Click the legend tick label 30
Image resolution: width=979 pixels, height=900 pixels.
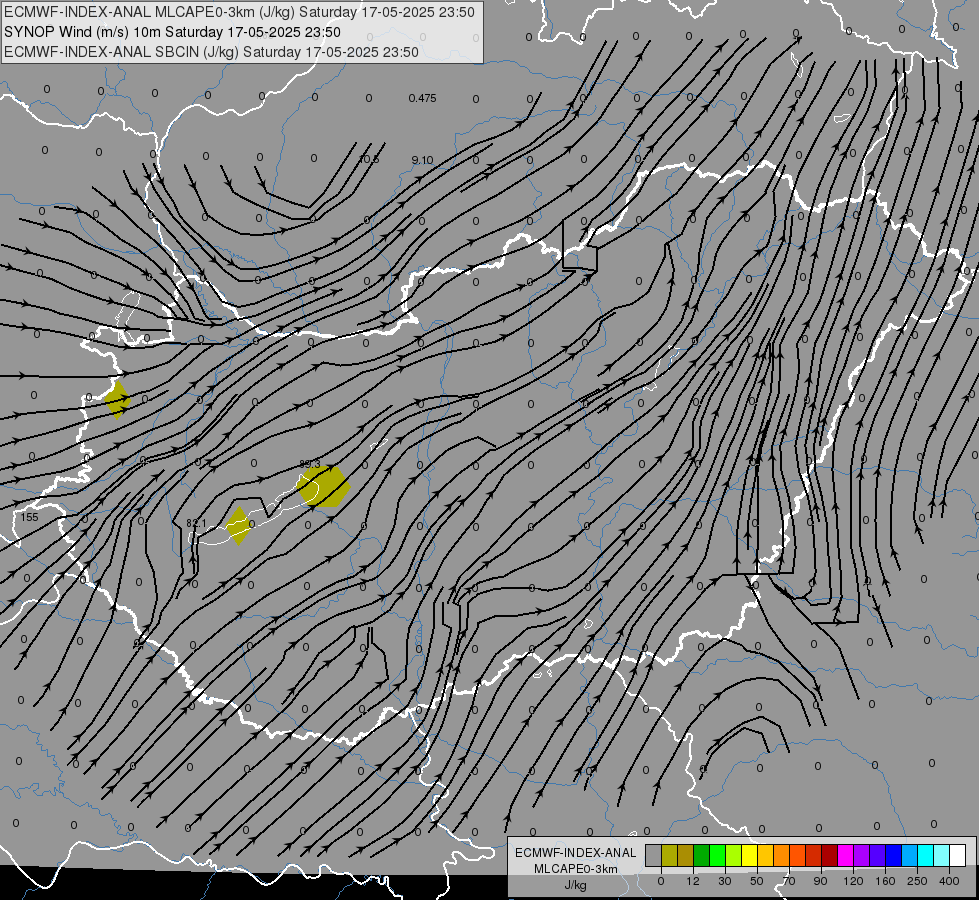[725, 881]
